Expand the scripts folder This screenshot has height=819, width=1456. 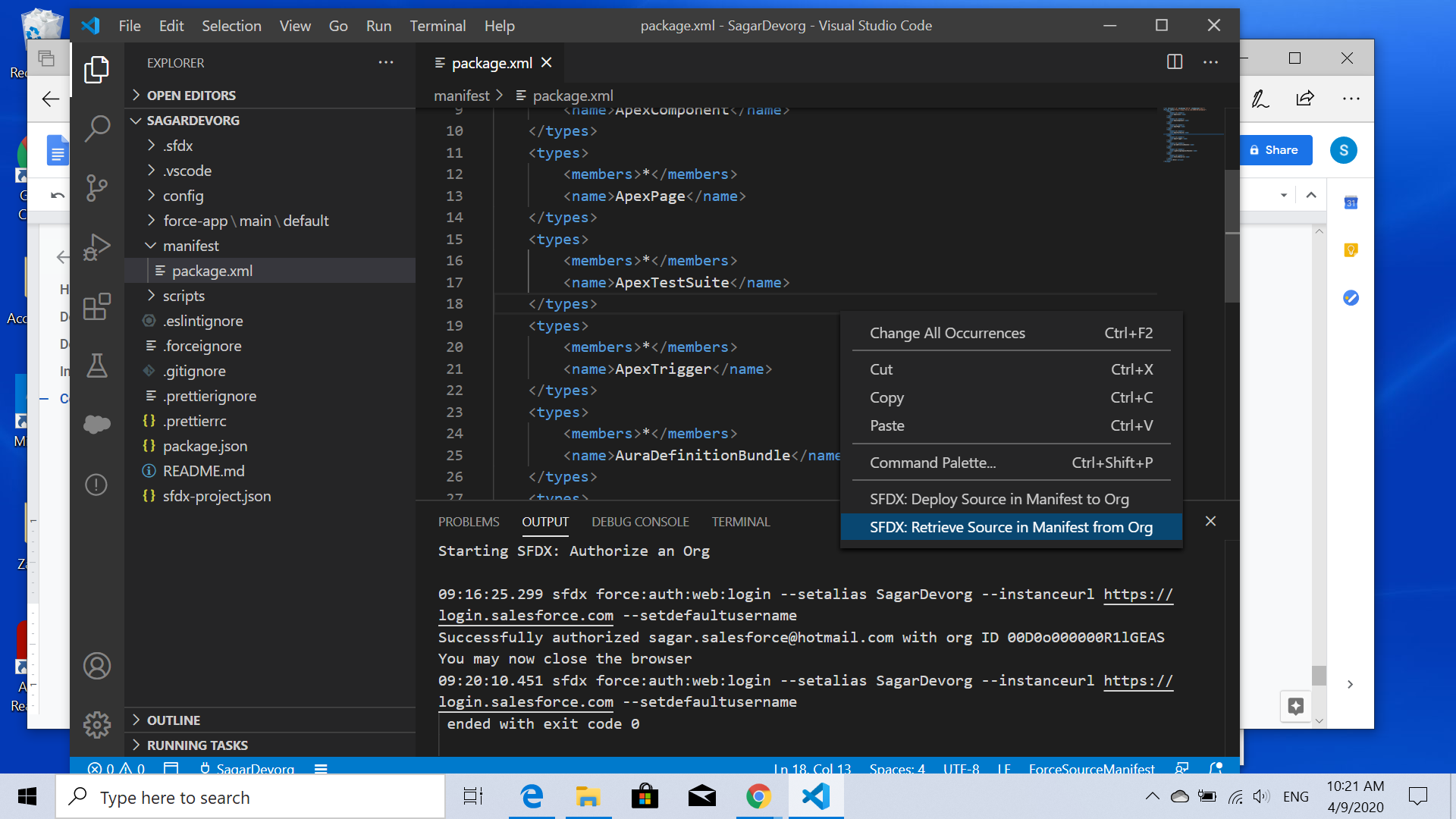pyautogui.click(x=270, y=296)
